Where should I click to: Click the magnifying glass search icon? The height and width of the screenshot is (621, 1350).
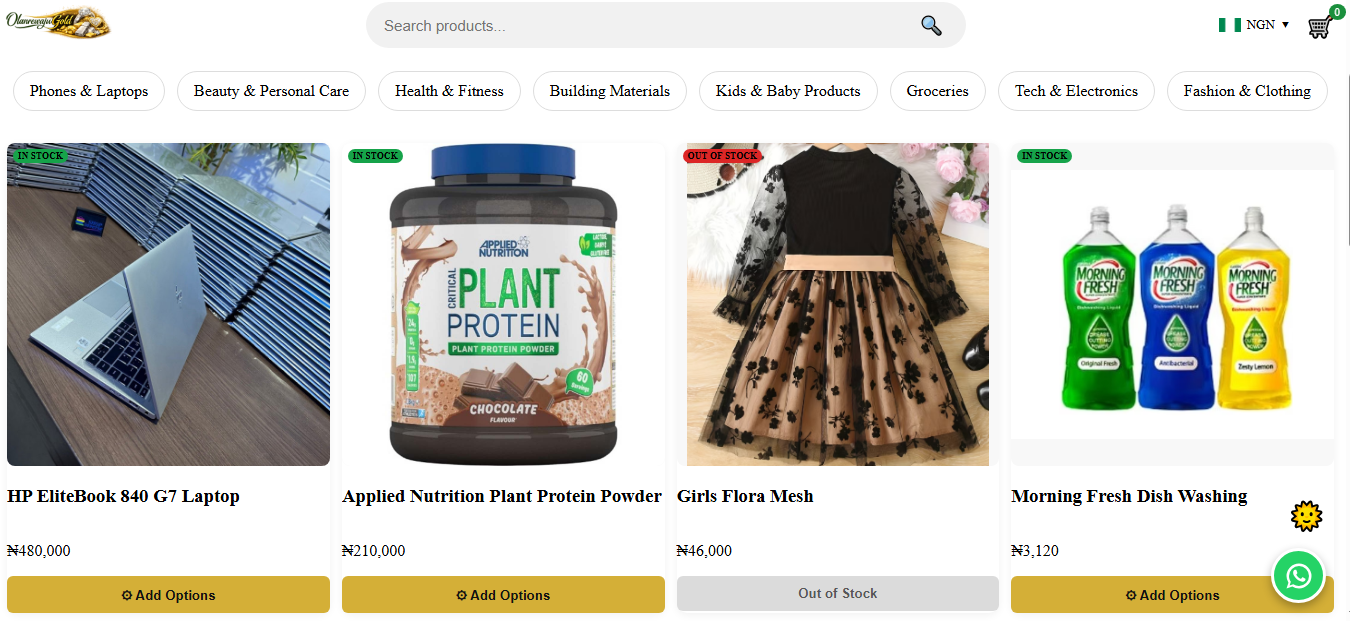(931, 26)
